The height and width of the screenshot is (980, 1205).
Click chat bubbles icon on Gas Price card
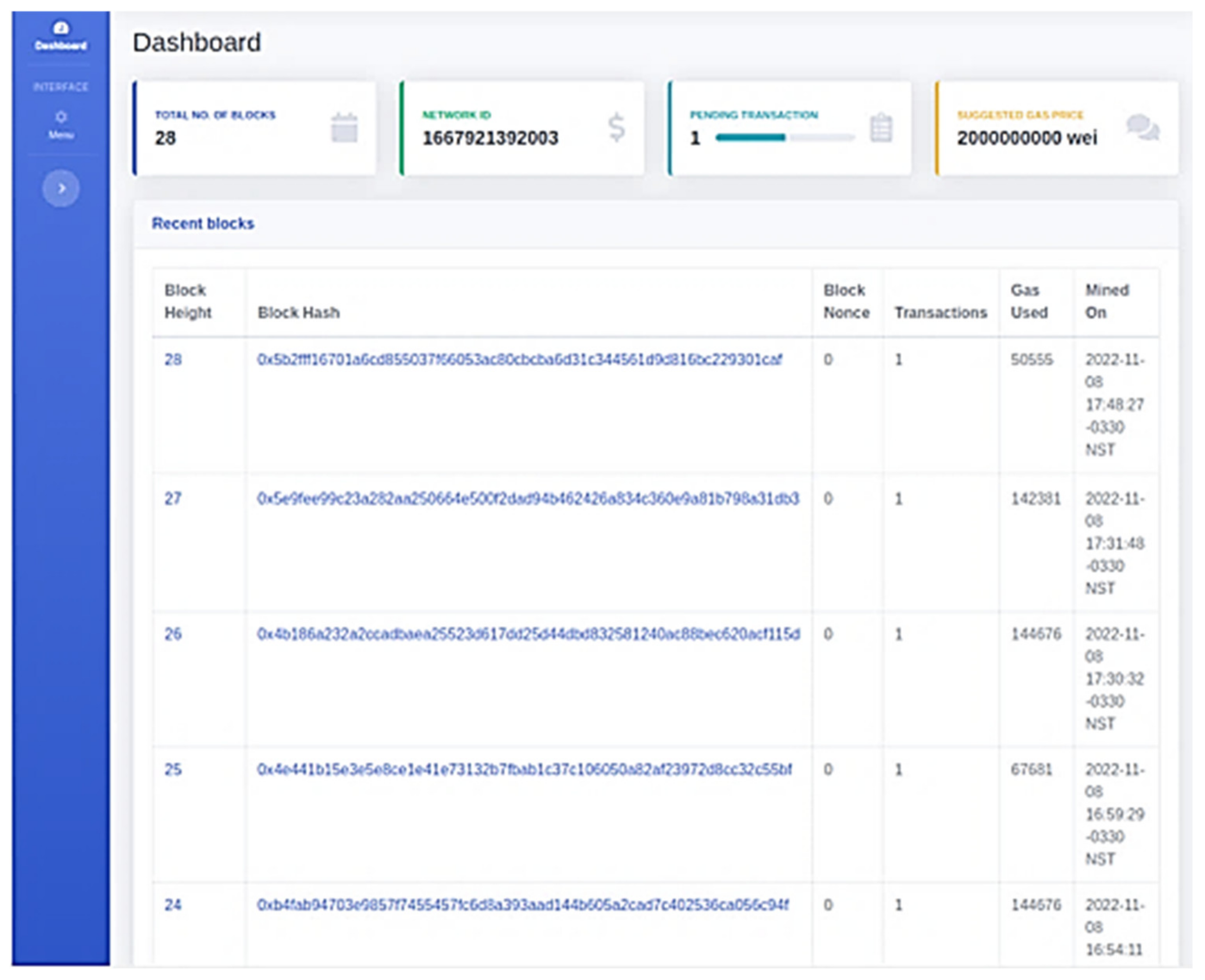pyautogui.click(x=1143, y=128)
